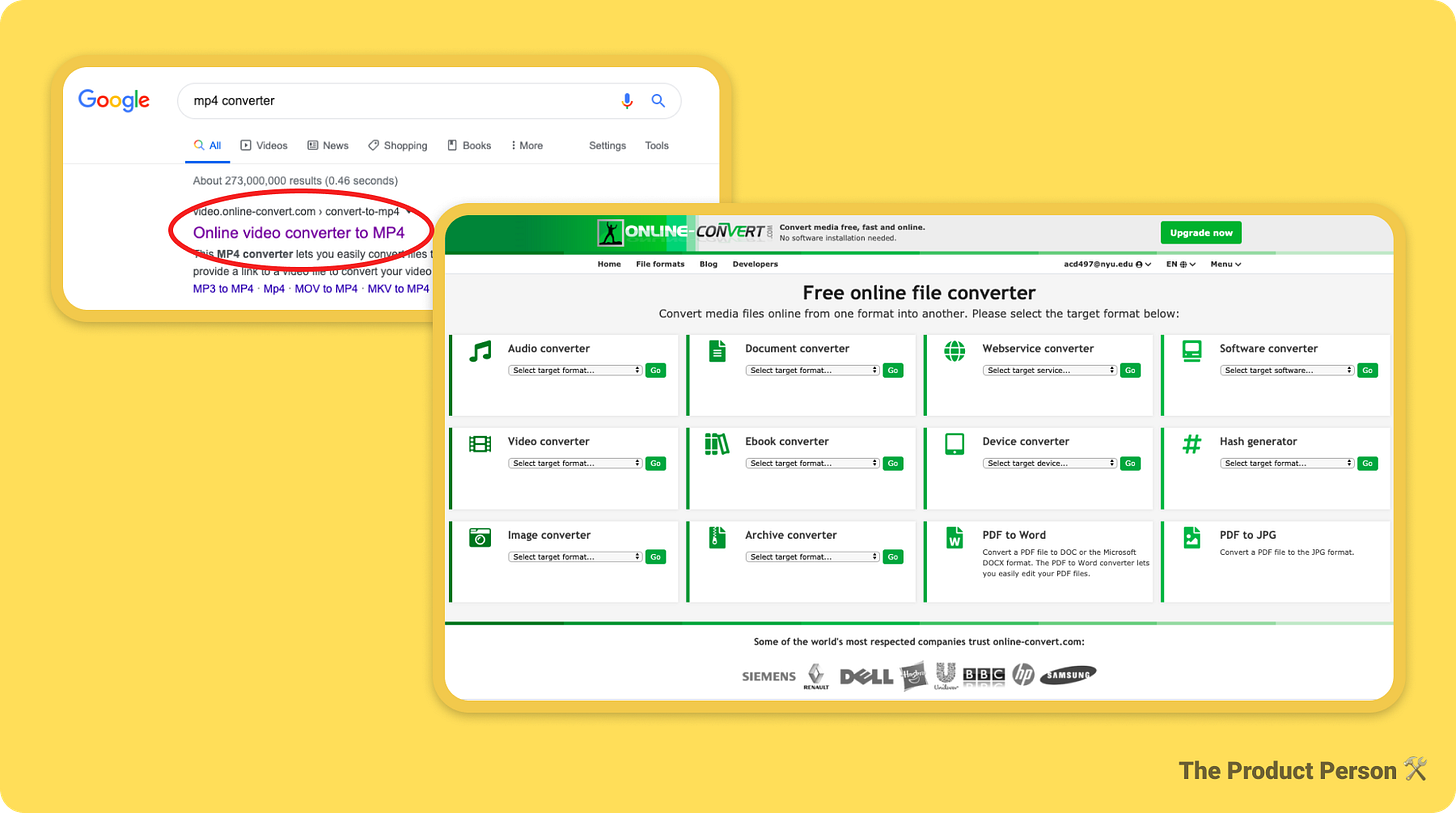Image resolution: width=1456 pixels, height=813 pixels.
Task: Open Blog in Online-Convert navigation
Action: [709, 264]
